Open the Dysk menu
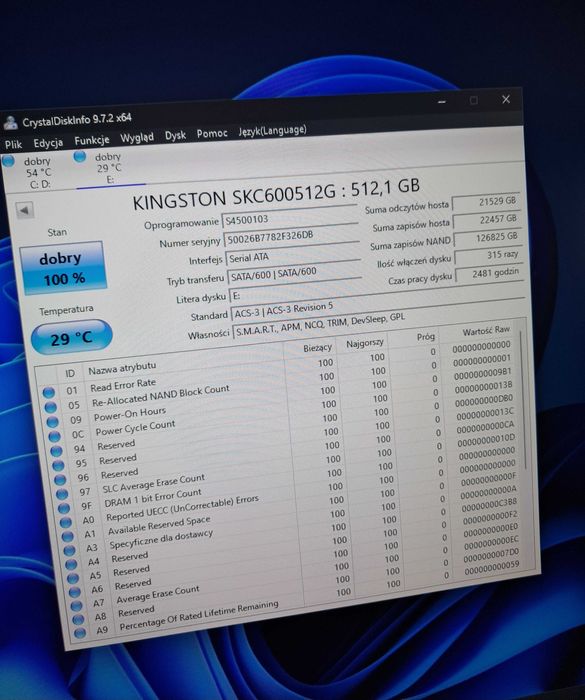The width and height of the screenshot is (585, 700). point(175,135)
